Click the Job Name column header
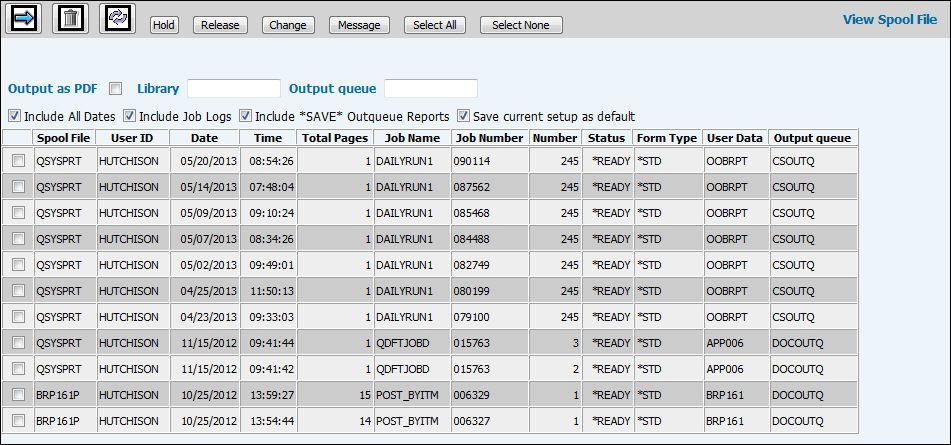 [412, 138]
